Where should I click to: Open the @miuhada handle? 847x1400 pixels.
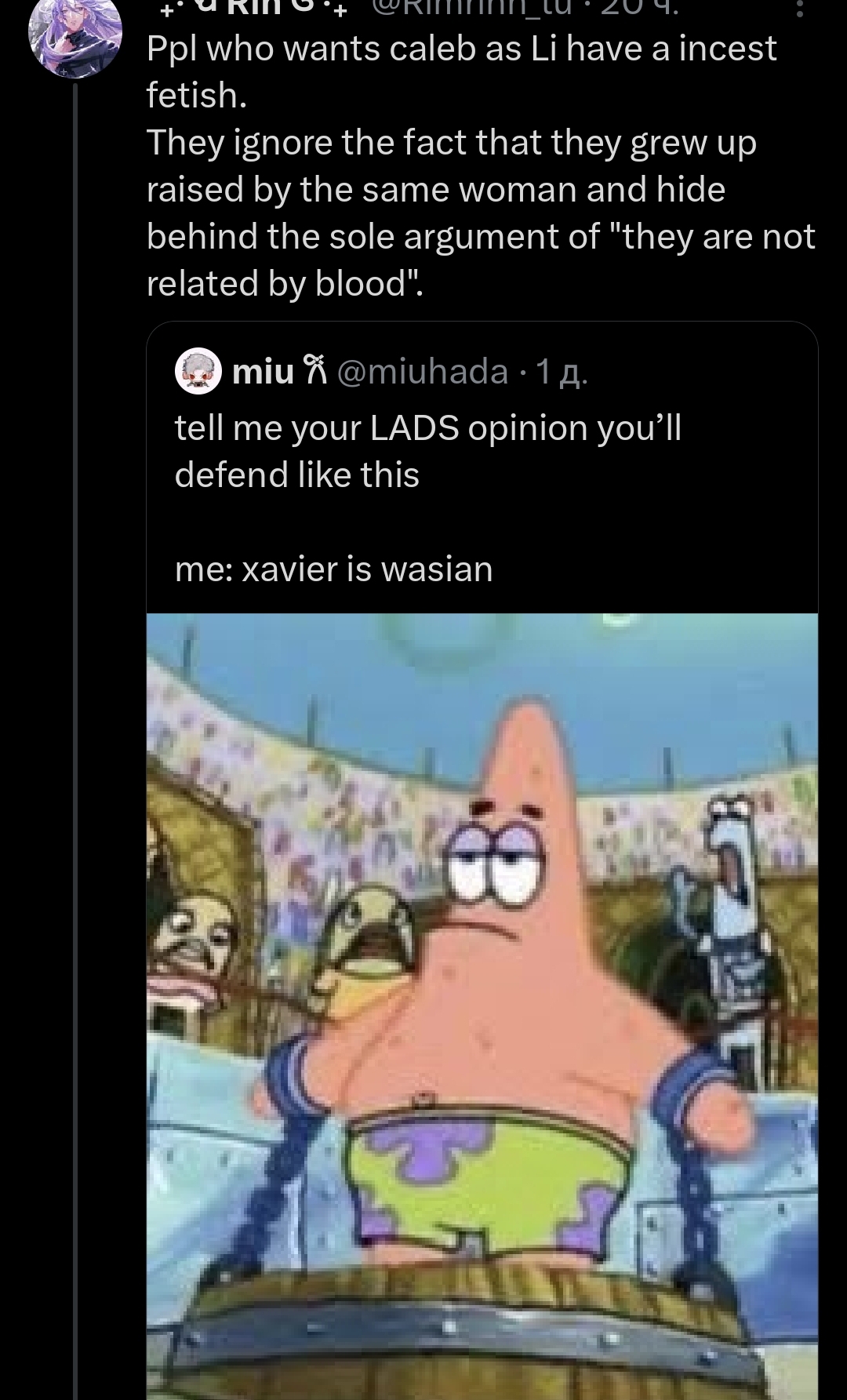[423, 371]
